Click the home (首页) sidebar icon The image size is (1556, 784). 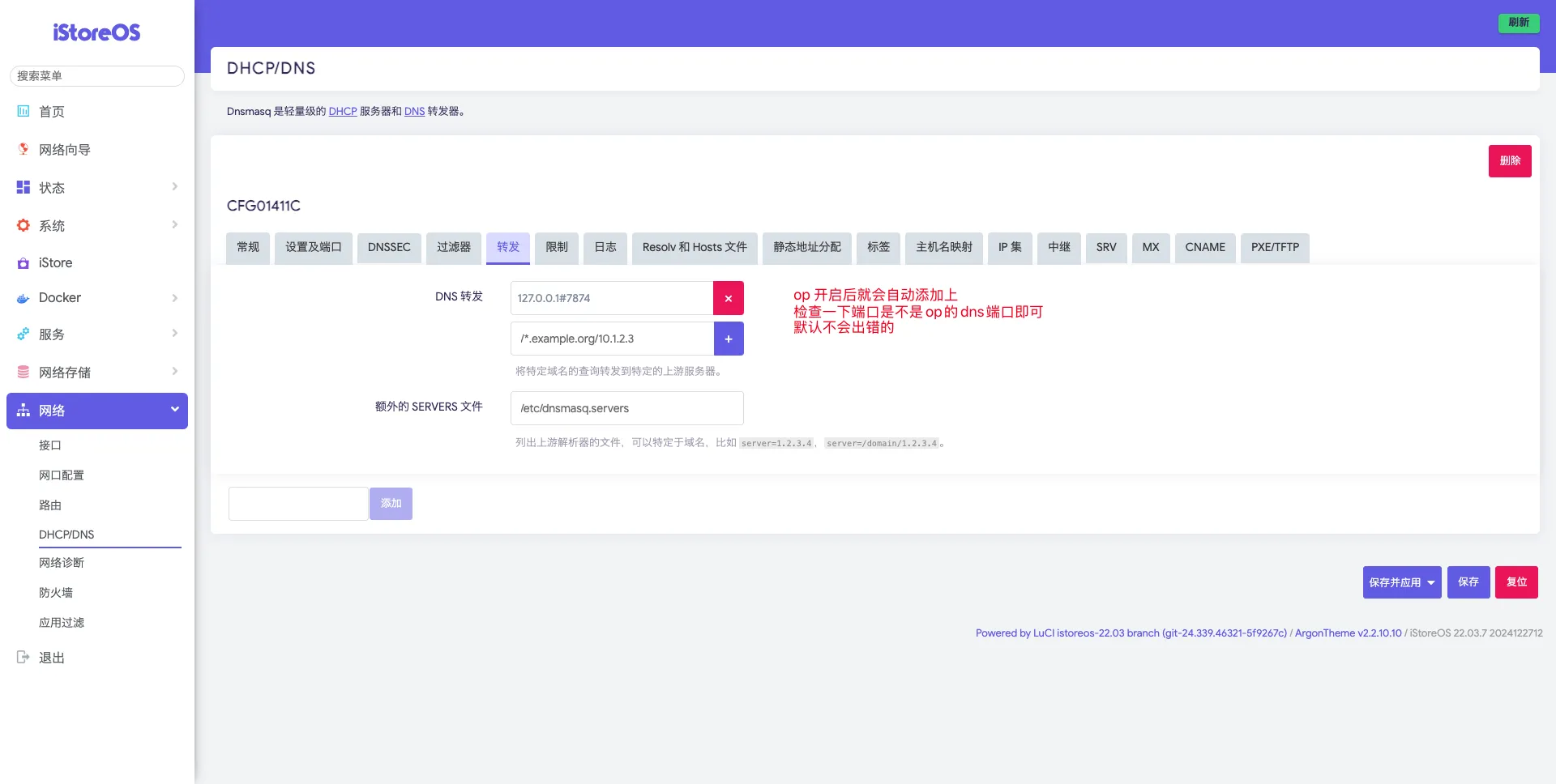point(24,112)
